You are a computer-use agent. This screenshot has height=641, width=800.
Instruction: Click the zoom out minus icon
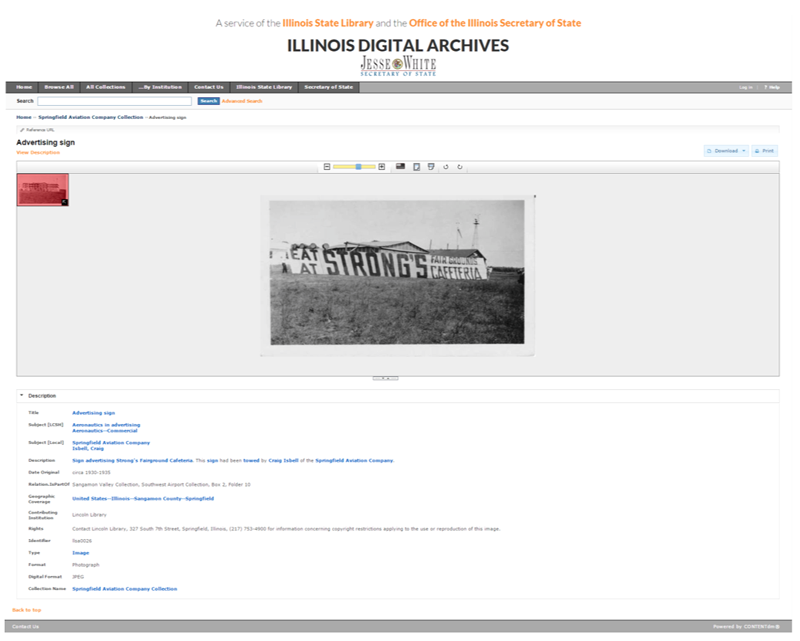tap(327, 167)
